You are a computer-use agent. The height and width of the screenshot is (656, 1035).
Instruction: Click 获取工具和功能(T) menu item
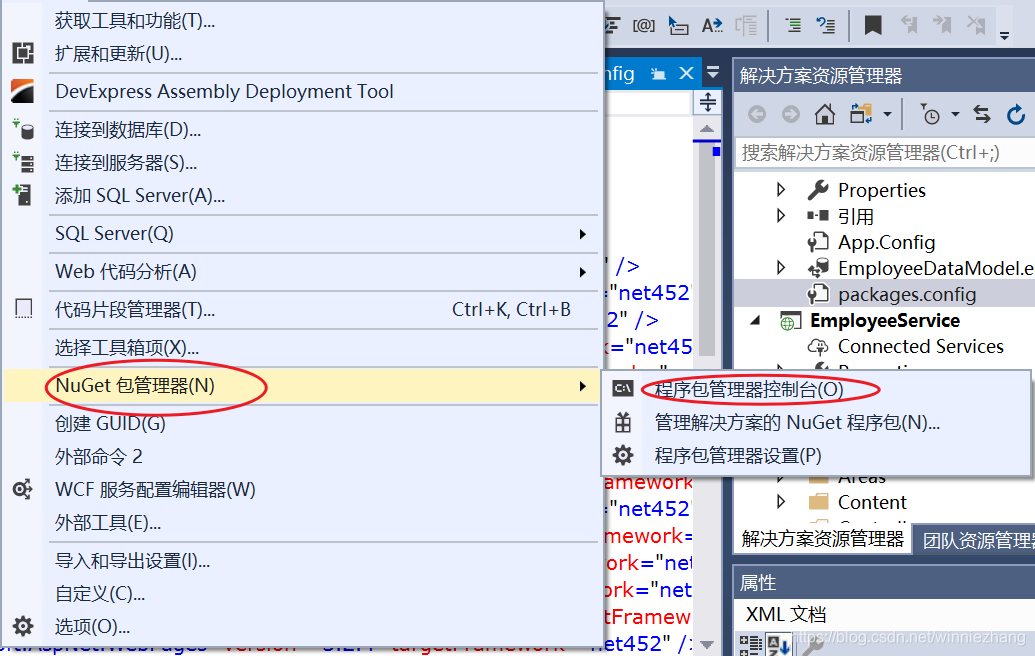(300, 20)
